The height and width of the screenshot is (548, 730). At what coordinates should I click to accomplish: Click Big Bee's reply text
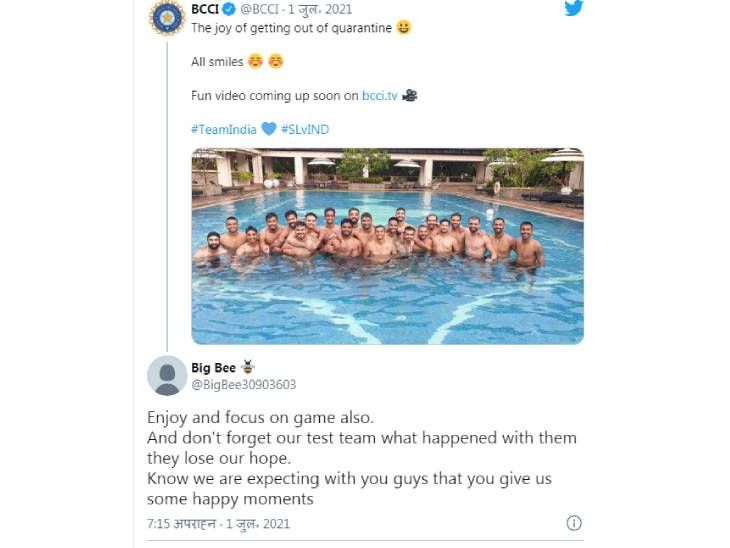pos(362,458)
